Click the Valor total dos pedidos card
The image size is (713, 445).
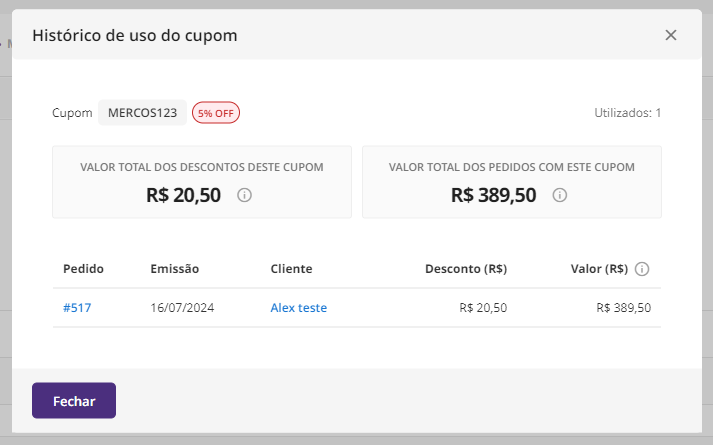pos(512,182)
